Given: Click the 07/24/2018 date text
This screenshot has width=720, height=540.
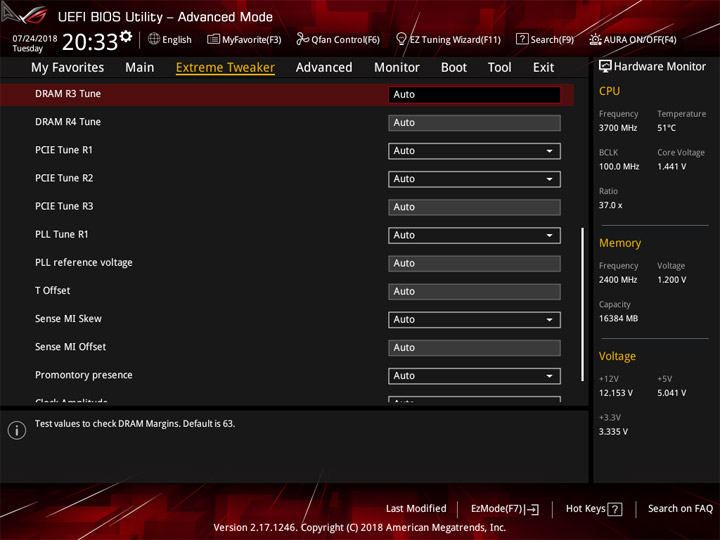Looking at the screenshot, I should point(35,39).
